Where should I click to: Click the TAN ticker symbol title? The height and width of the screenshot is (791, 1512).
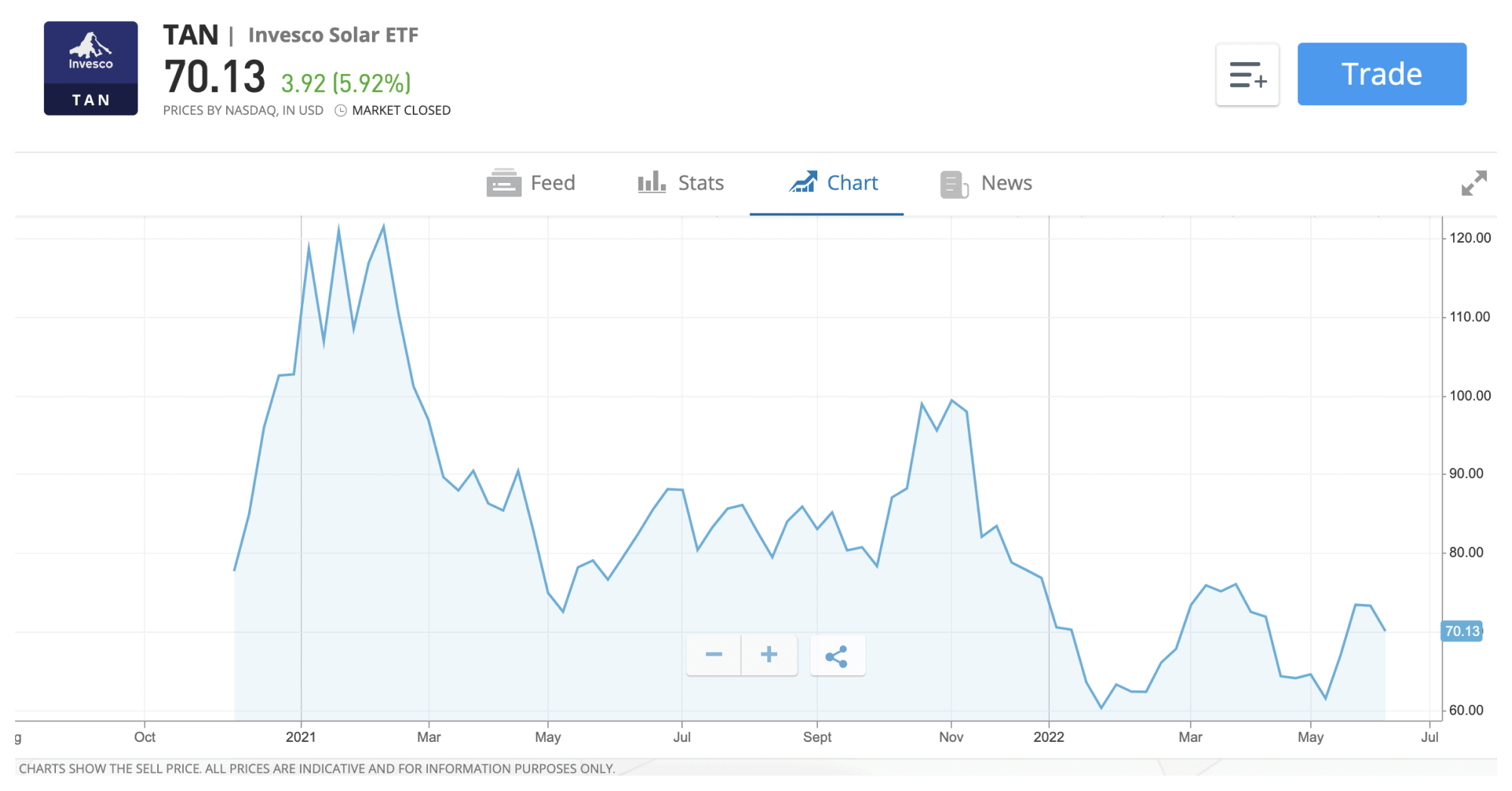(x=191, y=35)
